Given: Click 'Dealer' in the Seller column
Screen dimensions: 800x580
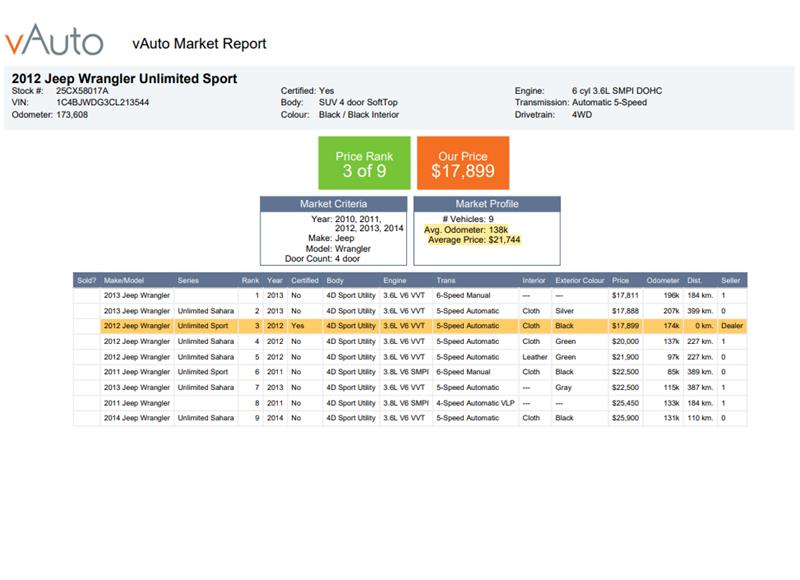Looking at the screenshot, I should [x=732, y=326].
